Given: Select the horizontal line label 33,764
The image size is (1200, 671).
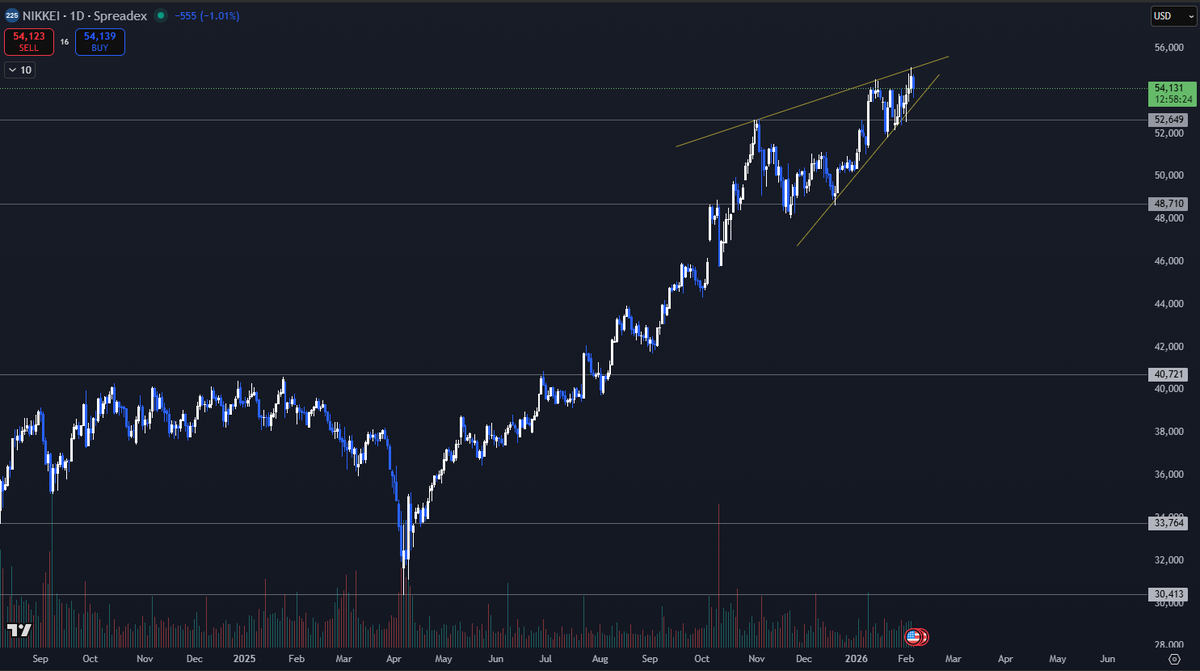Looking at the screenshot, I should (1169, 522).
